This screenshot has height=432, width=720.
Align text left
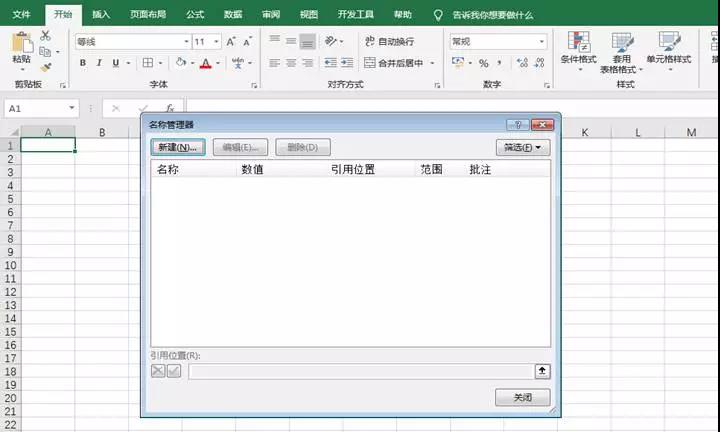pyautogui.click(x=275, y=62)
